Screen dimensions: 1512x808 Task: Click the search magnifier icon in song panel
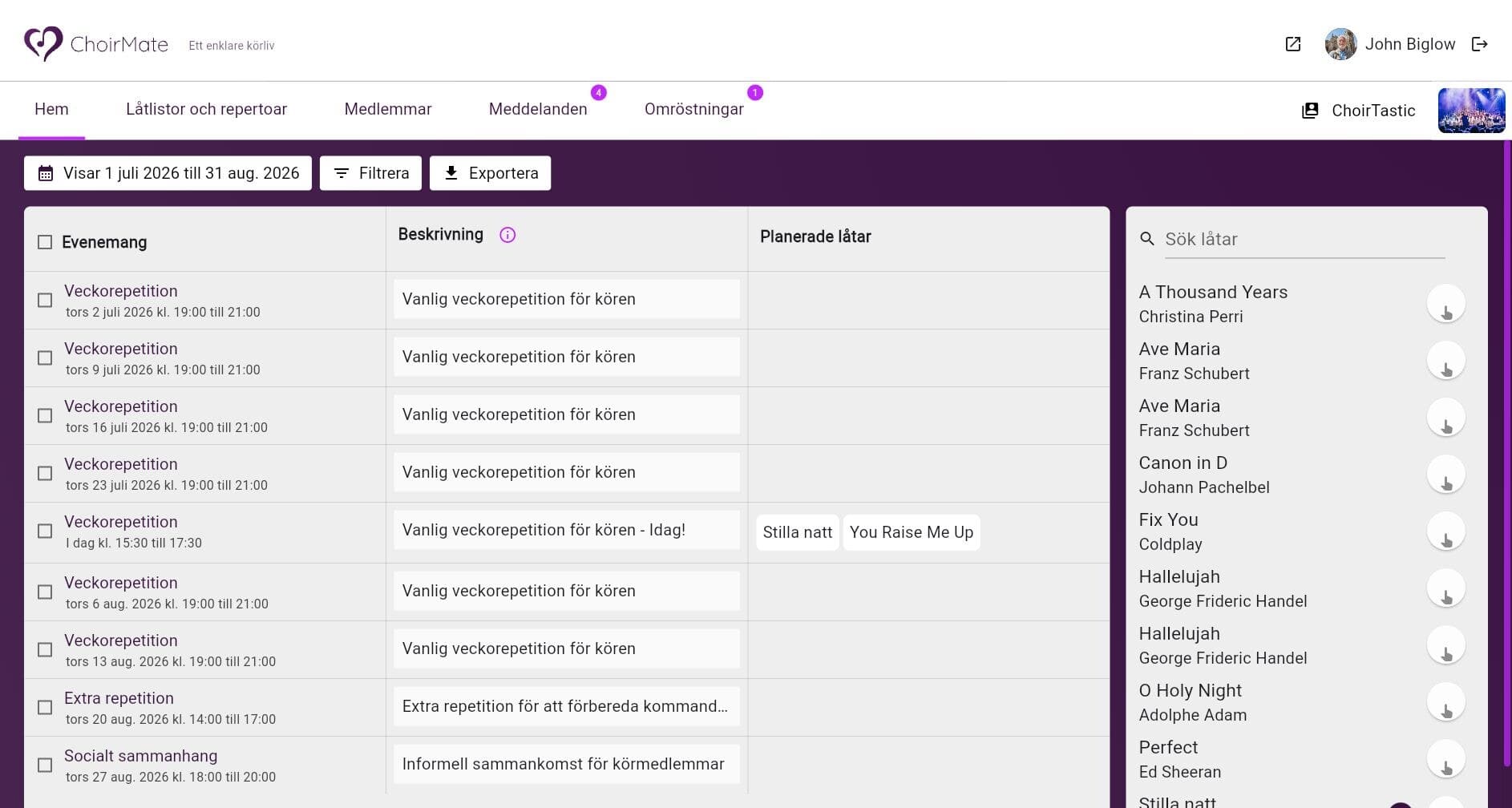(1147, 239)
